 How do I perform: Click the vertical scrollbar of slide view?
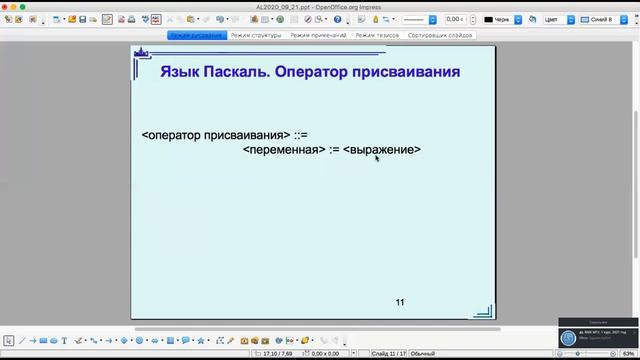coord(636,184)
